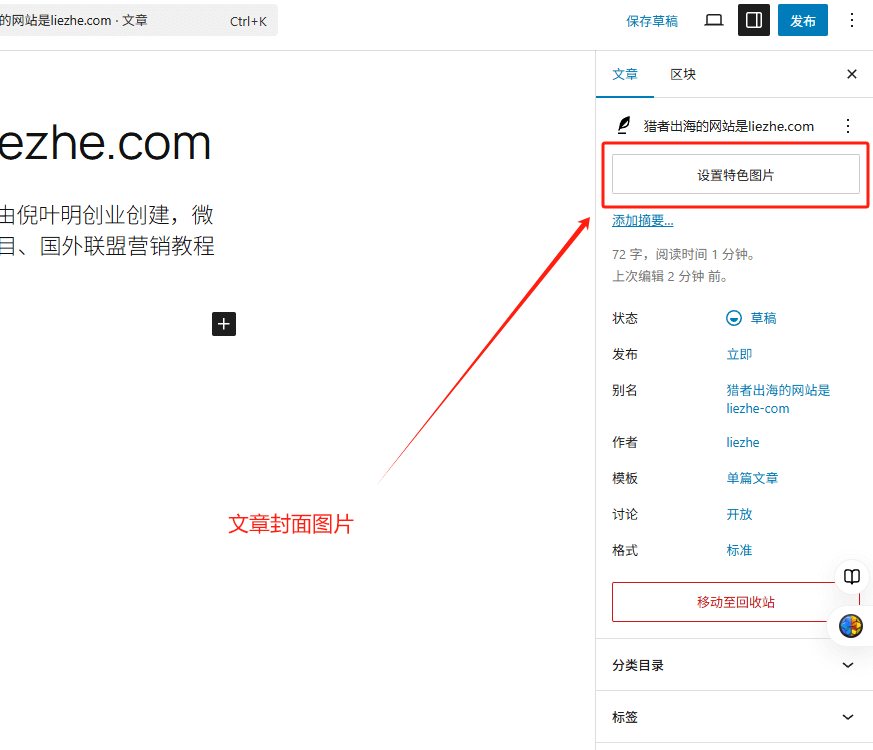Move post to trash via 移动至回收站
Viewport: 873px width, 750px height.
735,602
